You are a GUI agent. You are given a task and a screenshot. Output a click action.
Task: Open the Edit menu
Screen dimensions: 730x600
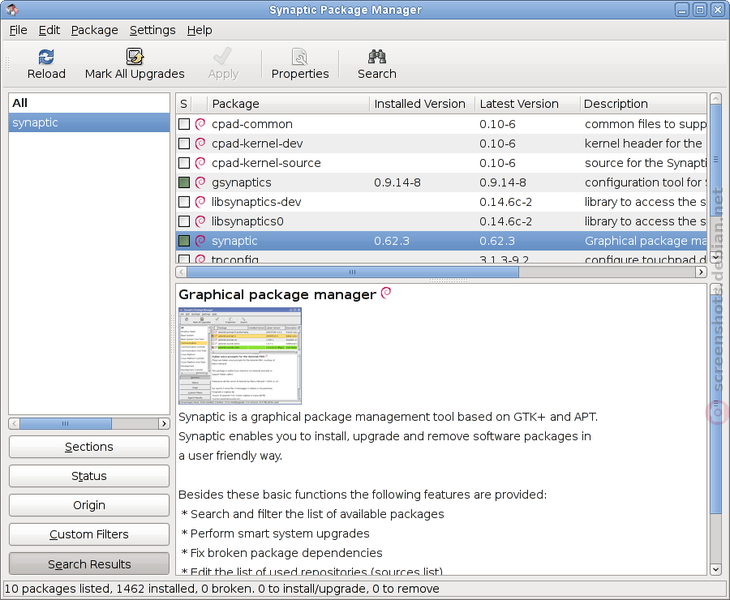click(49, 30)
